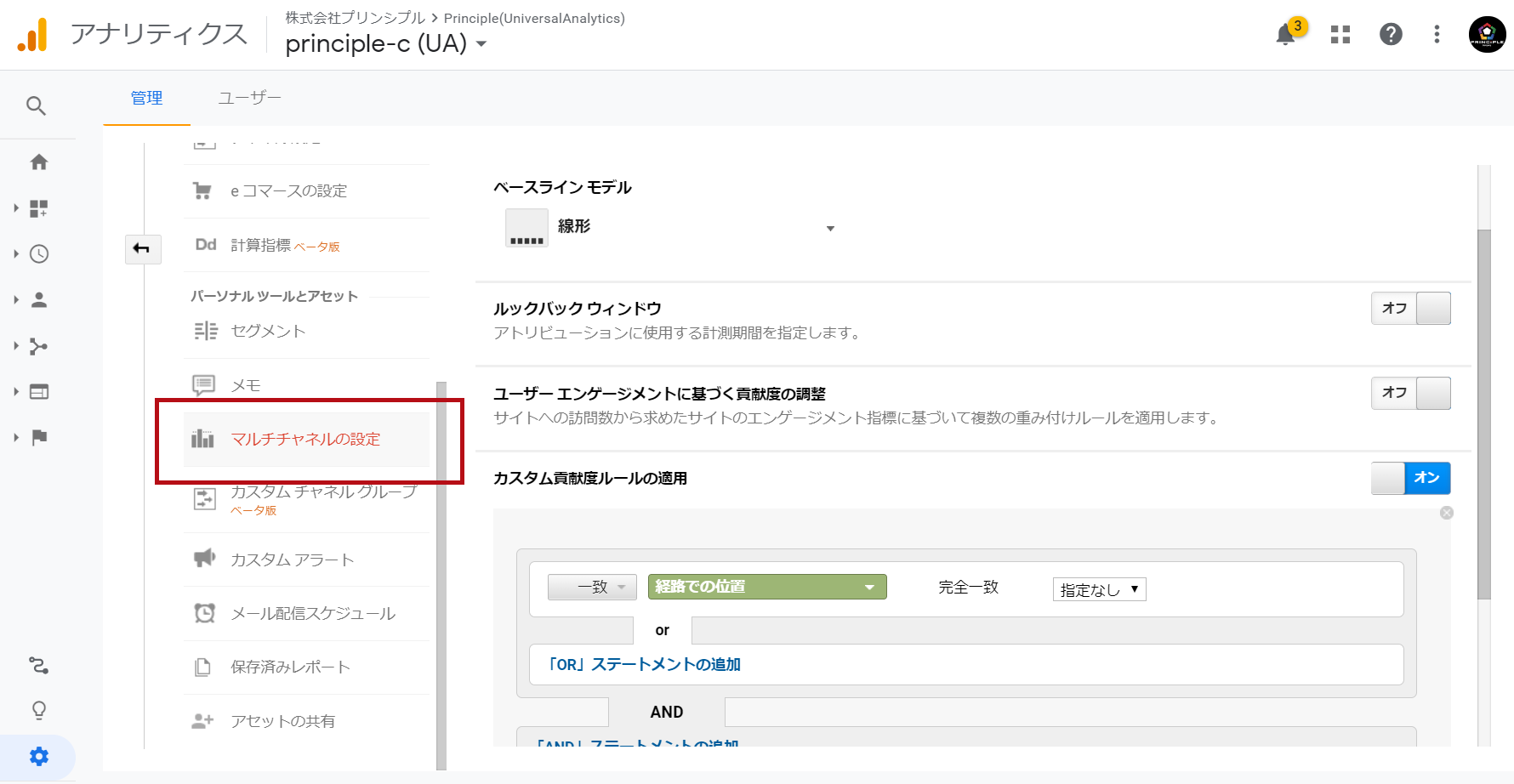Go to Home via house icon
The width and height of the screenshot is (1514, 784).
[39, 162]
